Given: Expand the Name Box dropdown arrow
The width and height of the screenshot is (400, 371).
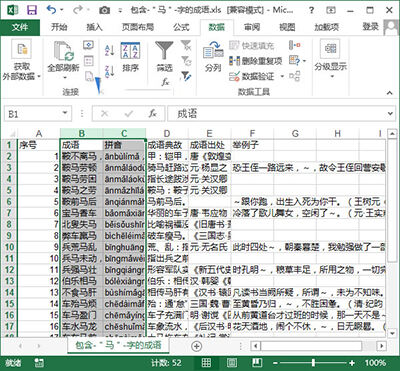Looking at the screenshot, I should 65,114.
